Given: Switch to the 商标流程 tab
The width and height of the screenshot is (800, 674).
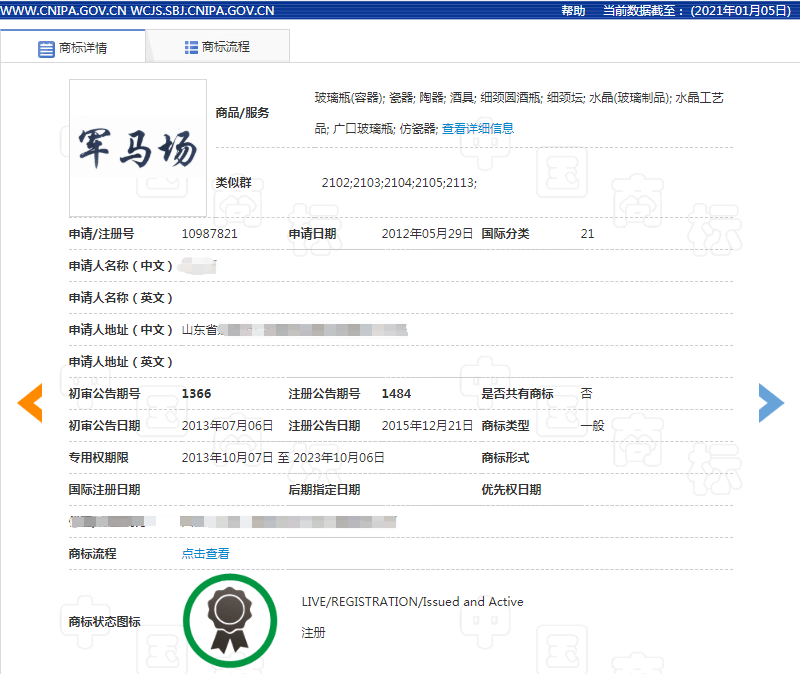Looking at the screenshot, I should point(218,47).
